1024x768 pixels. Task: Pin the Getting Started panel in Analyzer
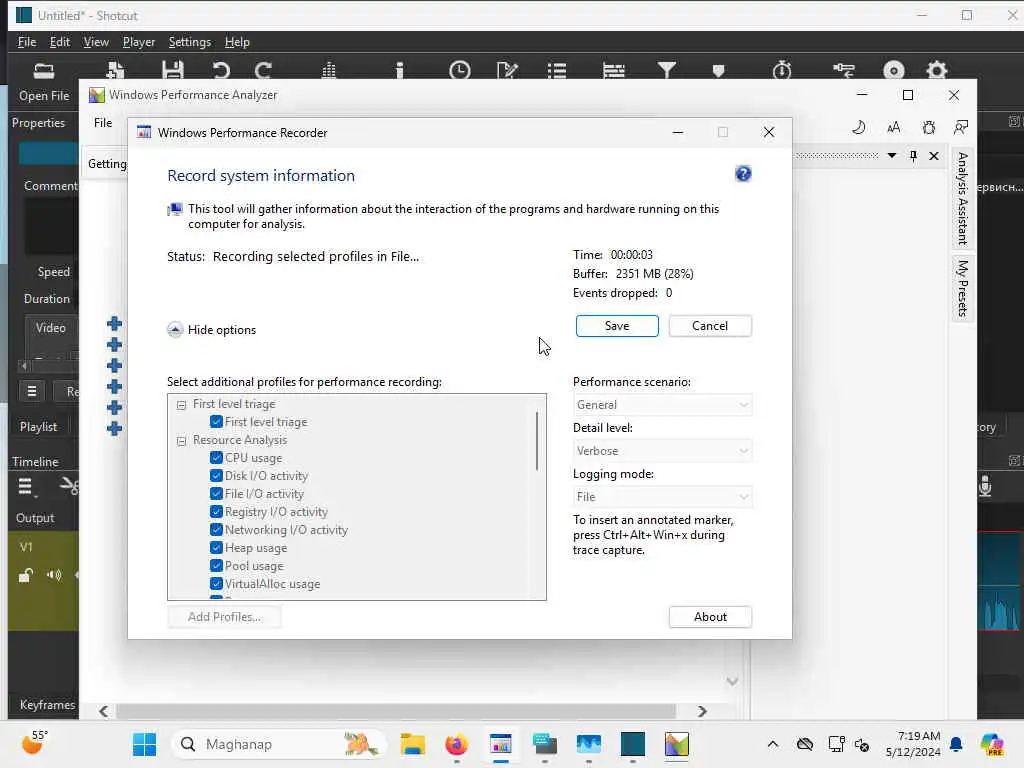pos(913,155)
